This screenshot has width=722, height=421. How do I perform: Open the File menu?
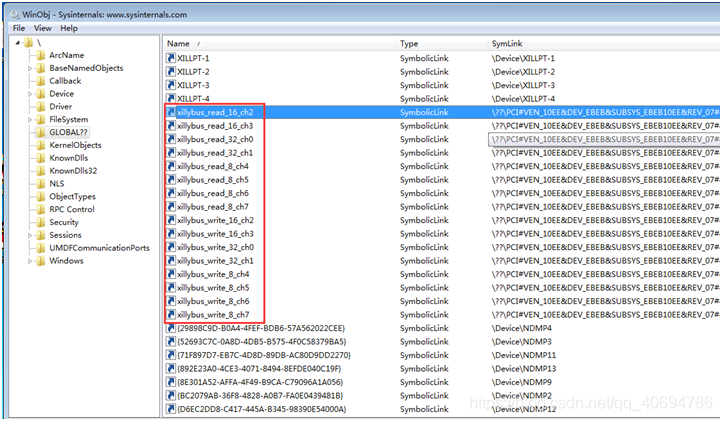pos(19,28)
